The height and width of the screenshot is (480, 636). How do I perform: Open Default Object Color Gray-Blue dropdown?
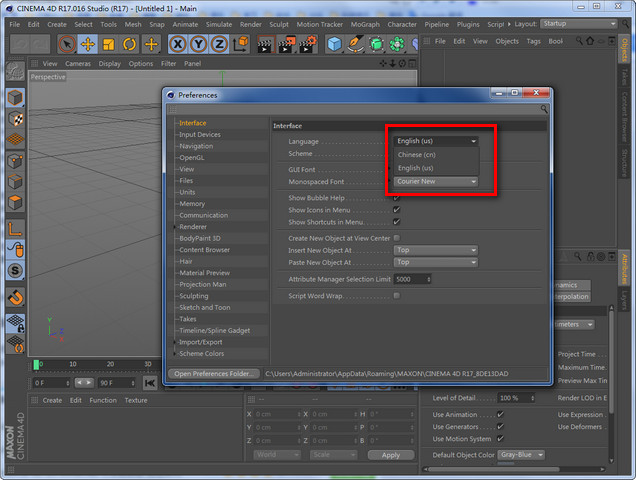click(x=521, y=455)
